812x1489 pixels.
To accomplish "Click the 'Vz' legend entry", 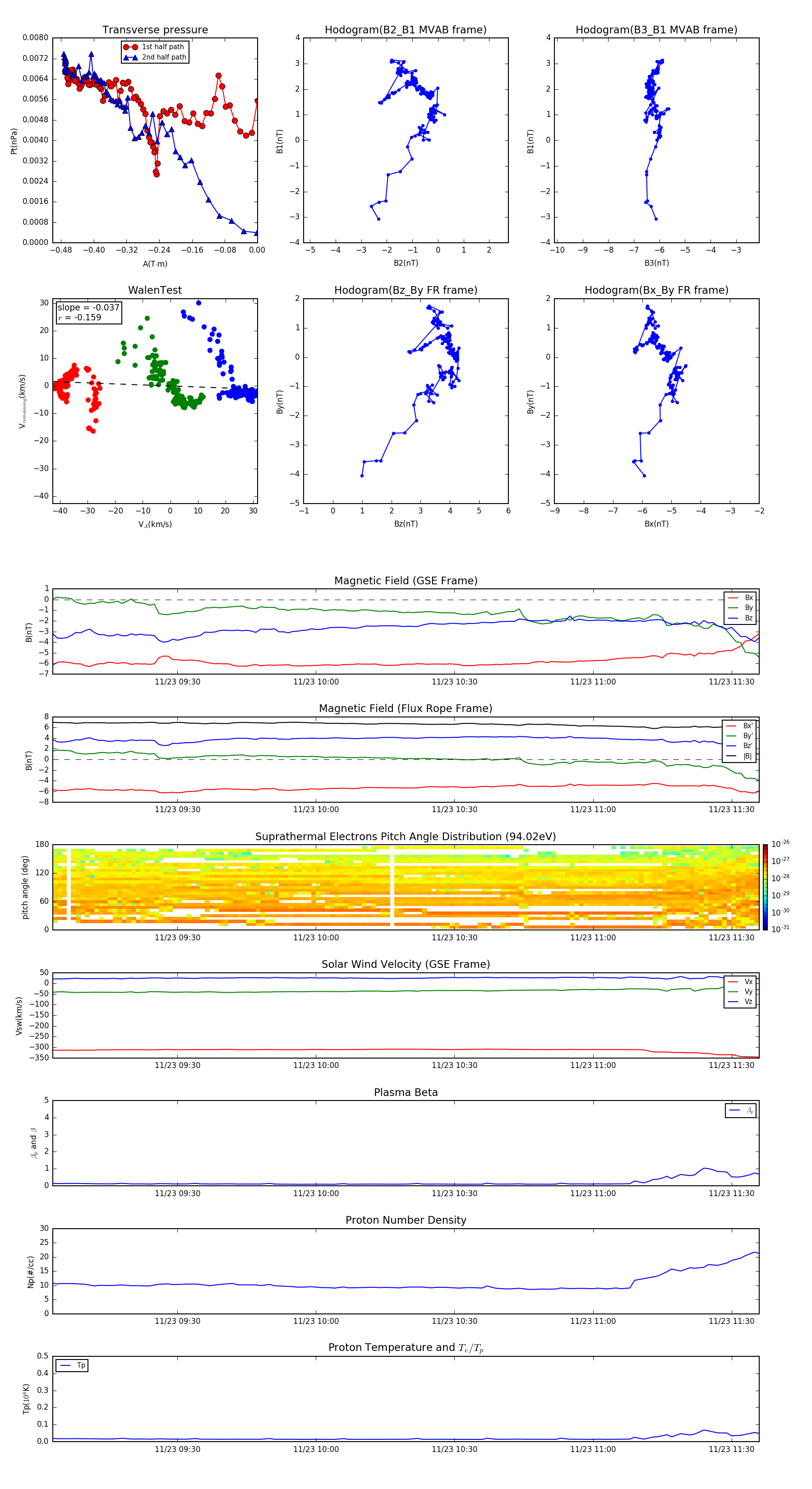I will point(740,1002).
